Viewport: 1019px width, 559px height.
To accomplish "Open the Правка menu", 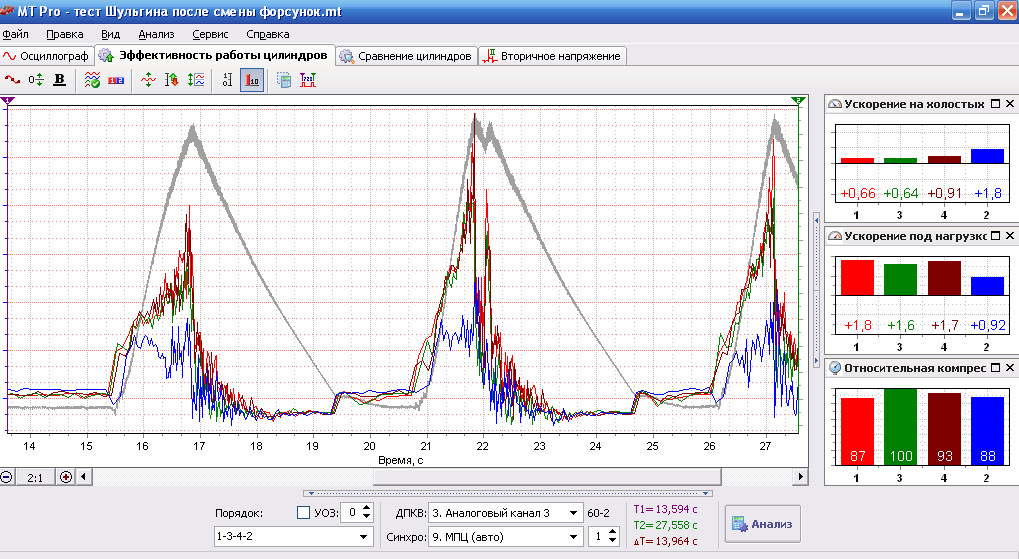I will [x=64, y=34].
